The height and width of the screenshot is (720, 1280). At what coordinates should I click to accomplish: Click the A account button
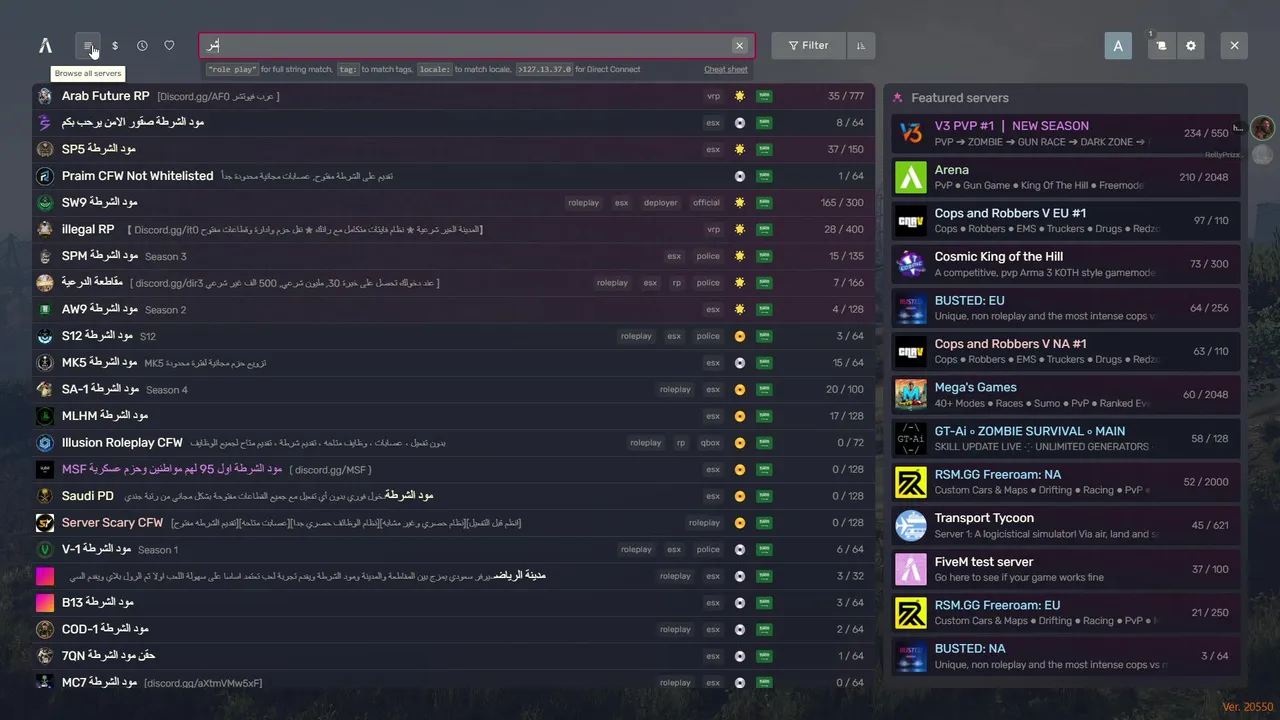click(1118, 45)
